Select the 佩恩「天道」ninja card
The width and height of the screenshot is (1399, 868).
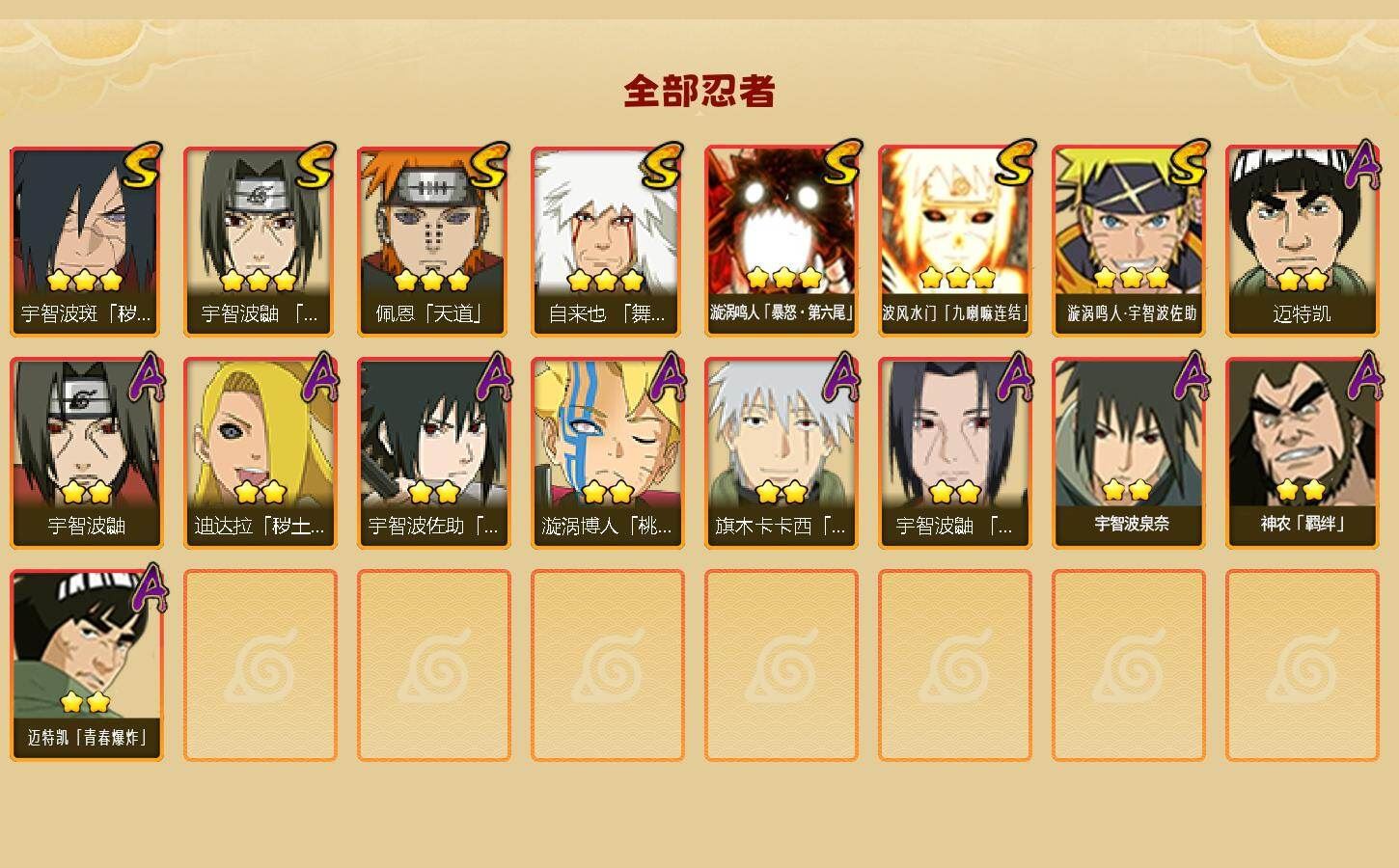pyautogui.click(x=433, y=241)
